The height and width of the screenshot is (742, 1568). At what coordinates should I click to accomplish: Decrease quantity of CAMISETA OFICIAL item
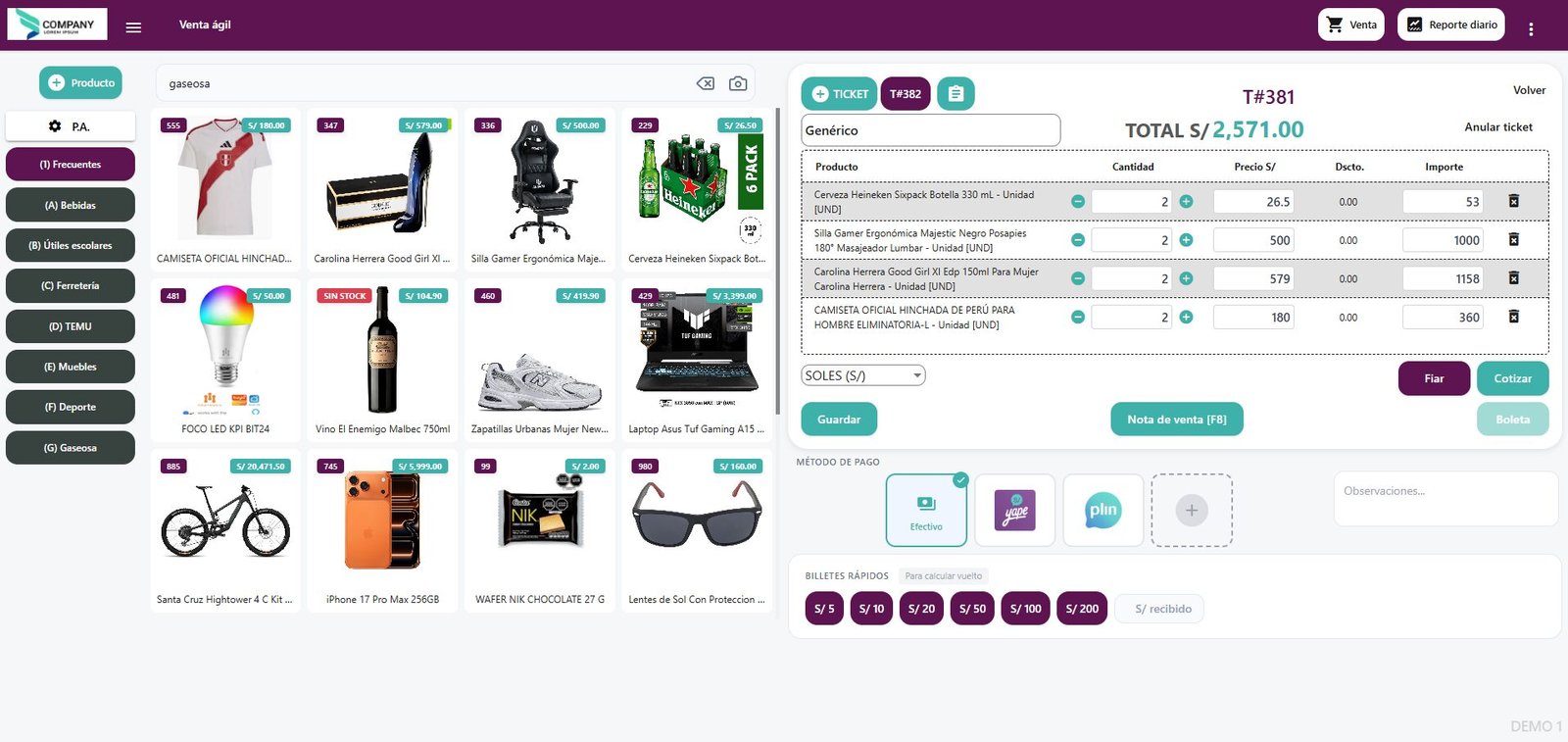coord(1078,317)
